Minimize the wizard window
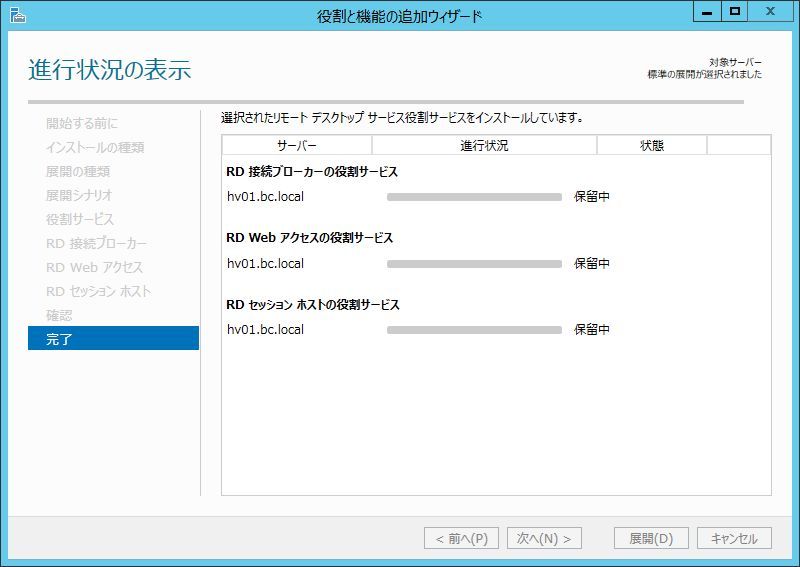 tap(707, 11)
